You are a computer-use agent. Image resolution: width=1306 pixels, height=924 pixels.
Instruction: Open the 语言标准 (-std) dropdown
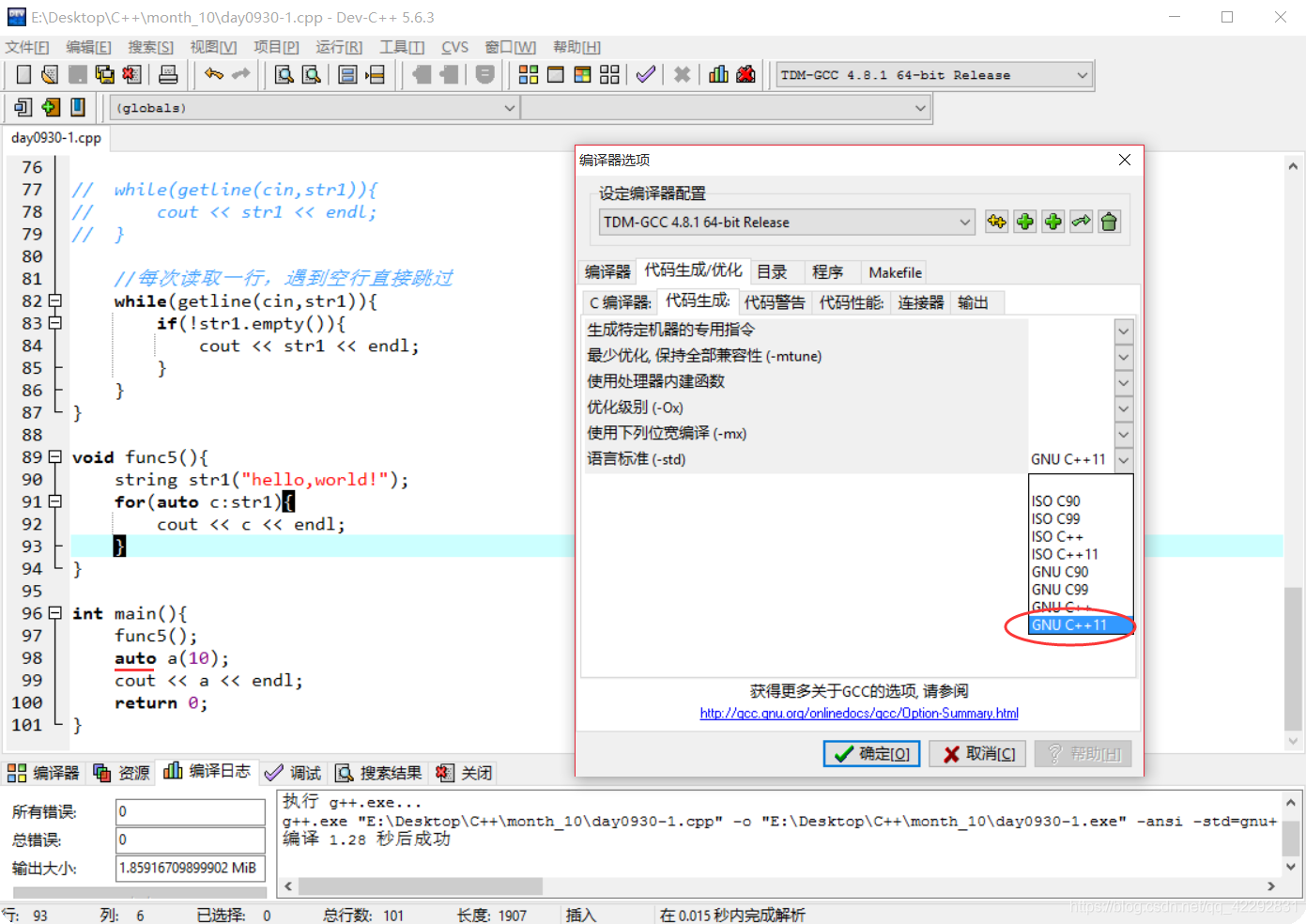1123,459
